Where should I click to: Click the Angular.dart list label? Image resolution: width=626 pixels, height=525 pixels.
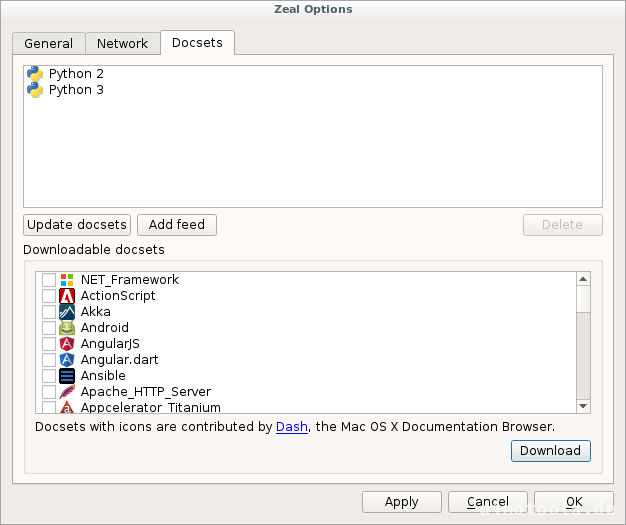pyautogui.click(x=120, y=360)
